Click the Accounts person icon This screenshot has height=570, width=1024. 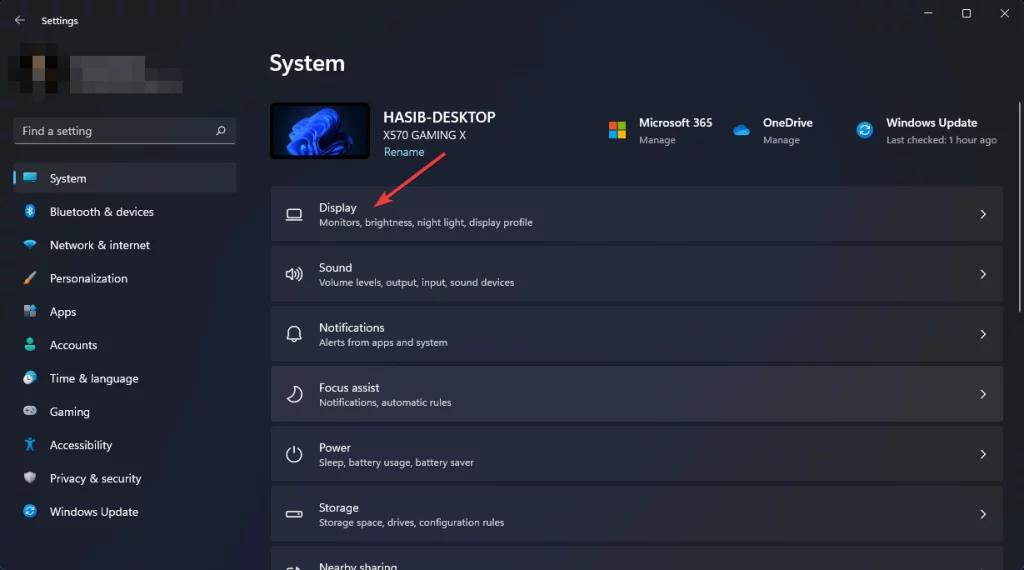point(30,344)
